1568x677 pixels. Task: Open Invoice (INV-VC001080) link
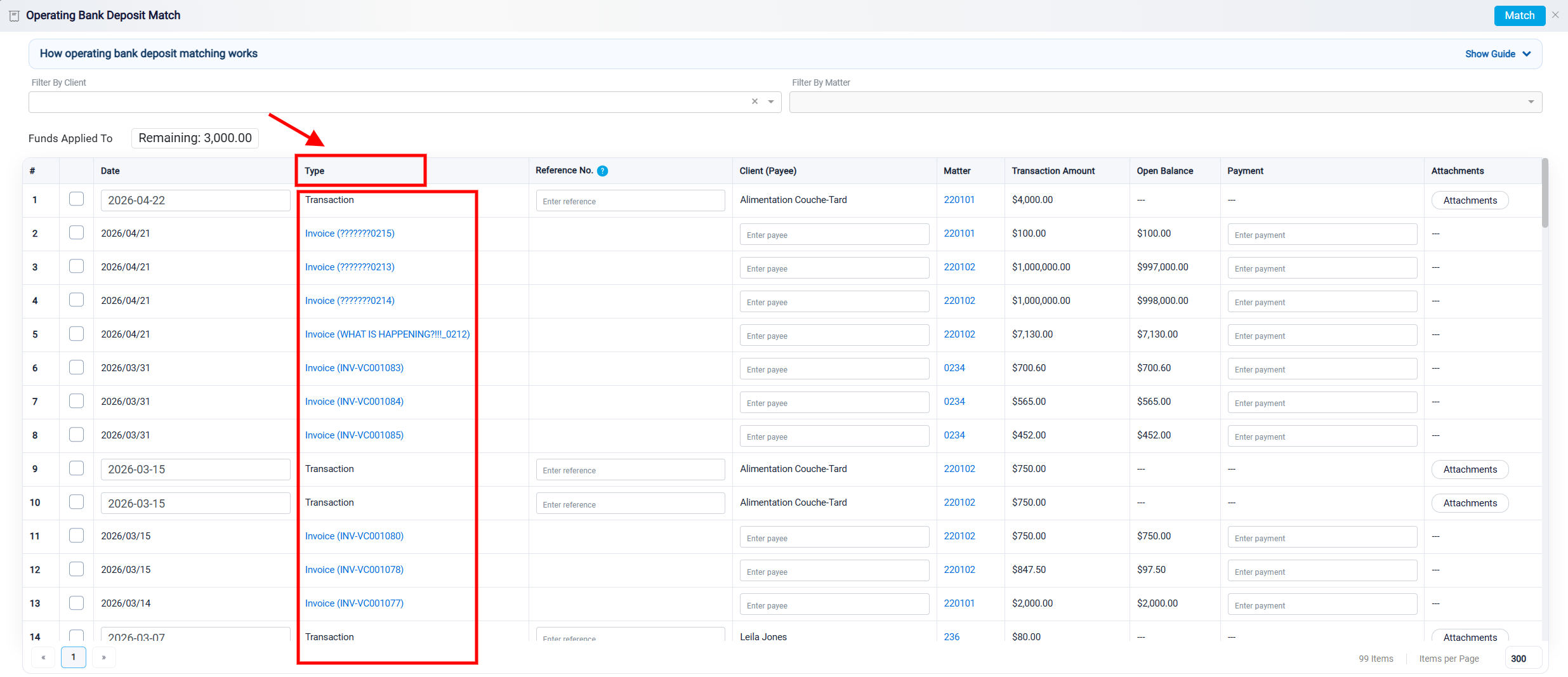click(x=354, y=536)
